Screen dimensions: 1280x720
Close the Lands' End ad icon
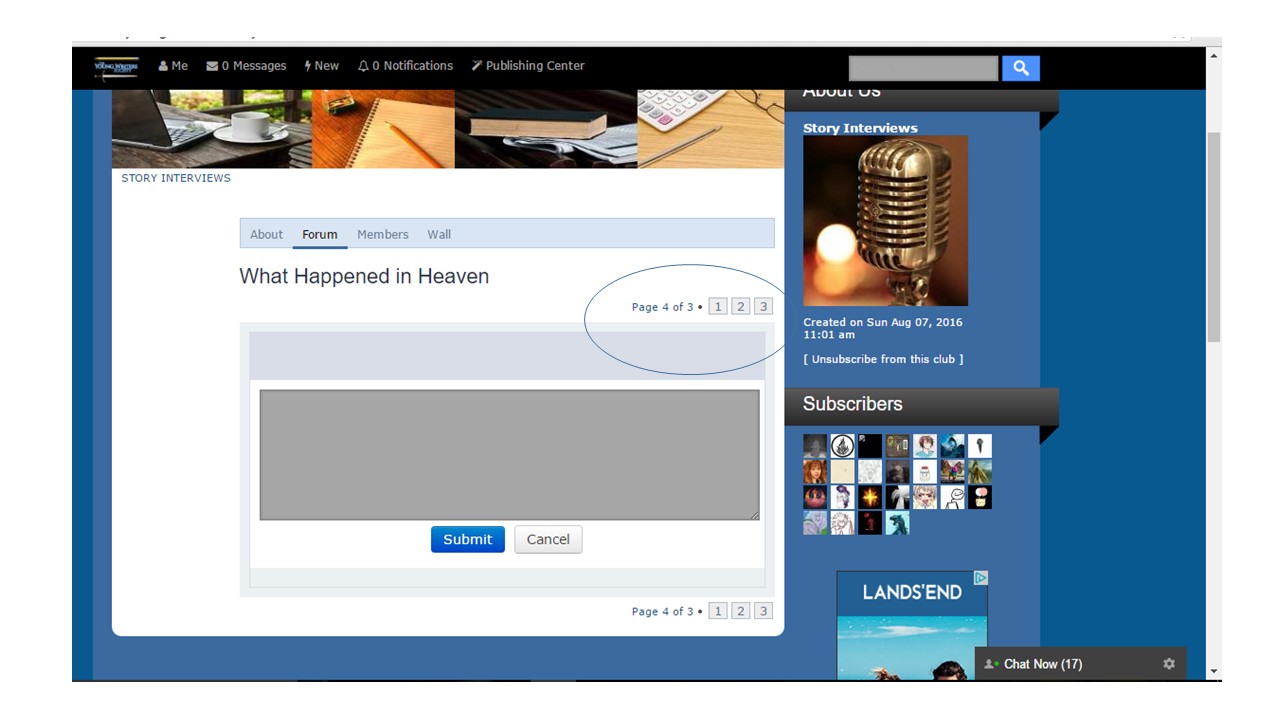[981, 578]
